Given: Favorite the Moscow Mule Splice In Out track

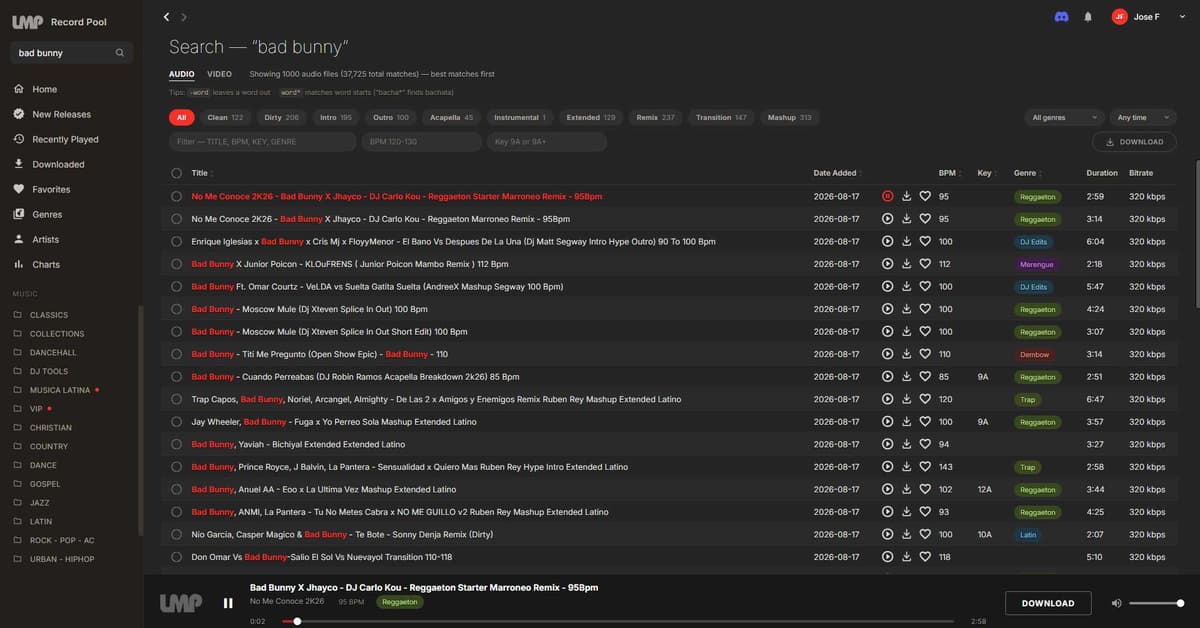Looking at the screenshot, I should pos(925,309).
